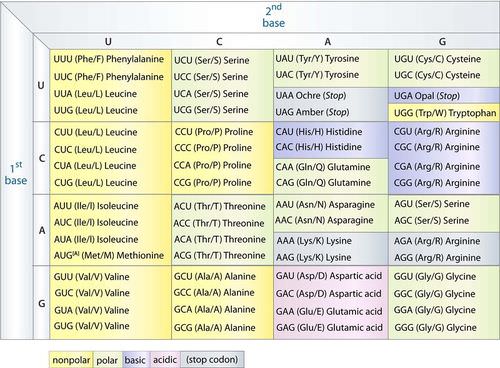The image size is (500, 368).
Task: Click AAC (Asn/N) Asparagine
Action: [x=324, y=220]
